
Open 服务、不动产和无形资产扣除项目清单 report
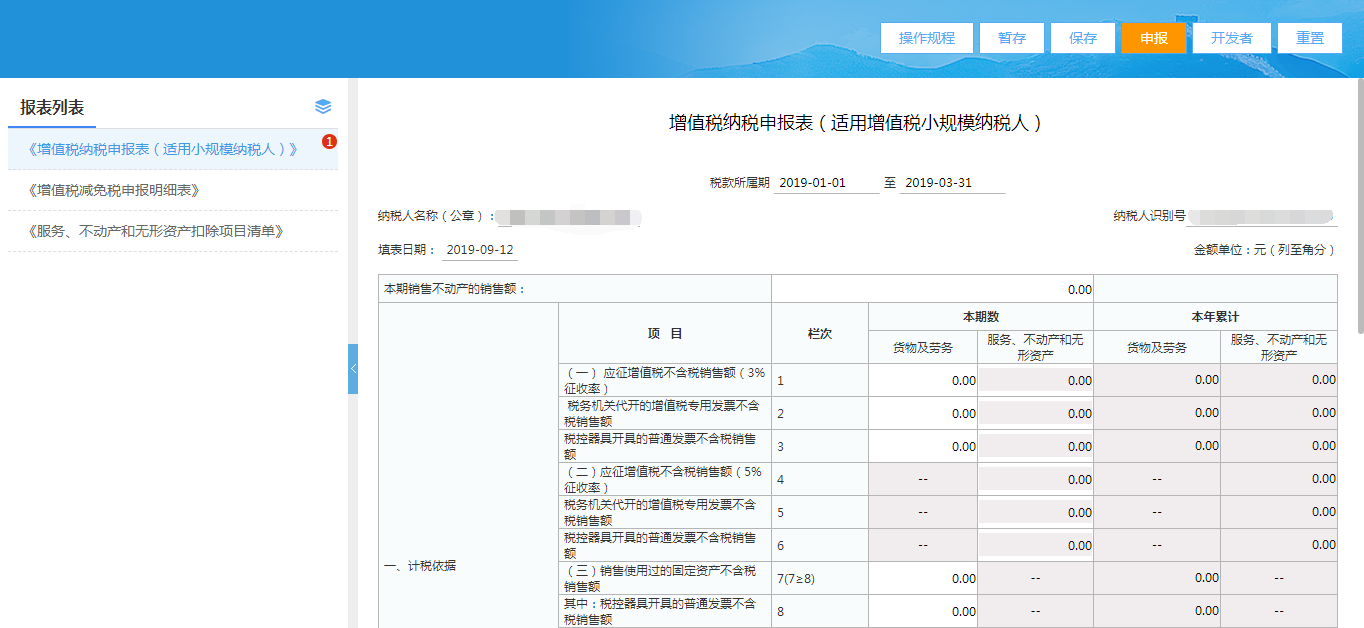pos(156,231)
